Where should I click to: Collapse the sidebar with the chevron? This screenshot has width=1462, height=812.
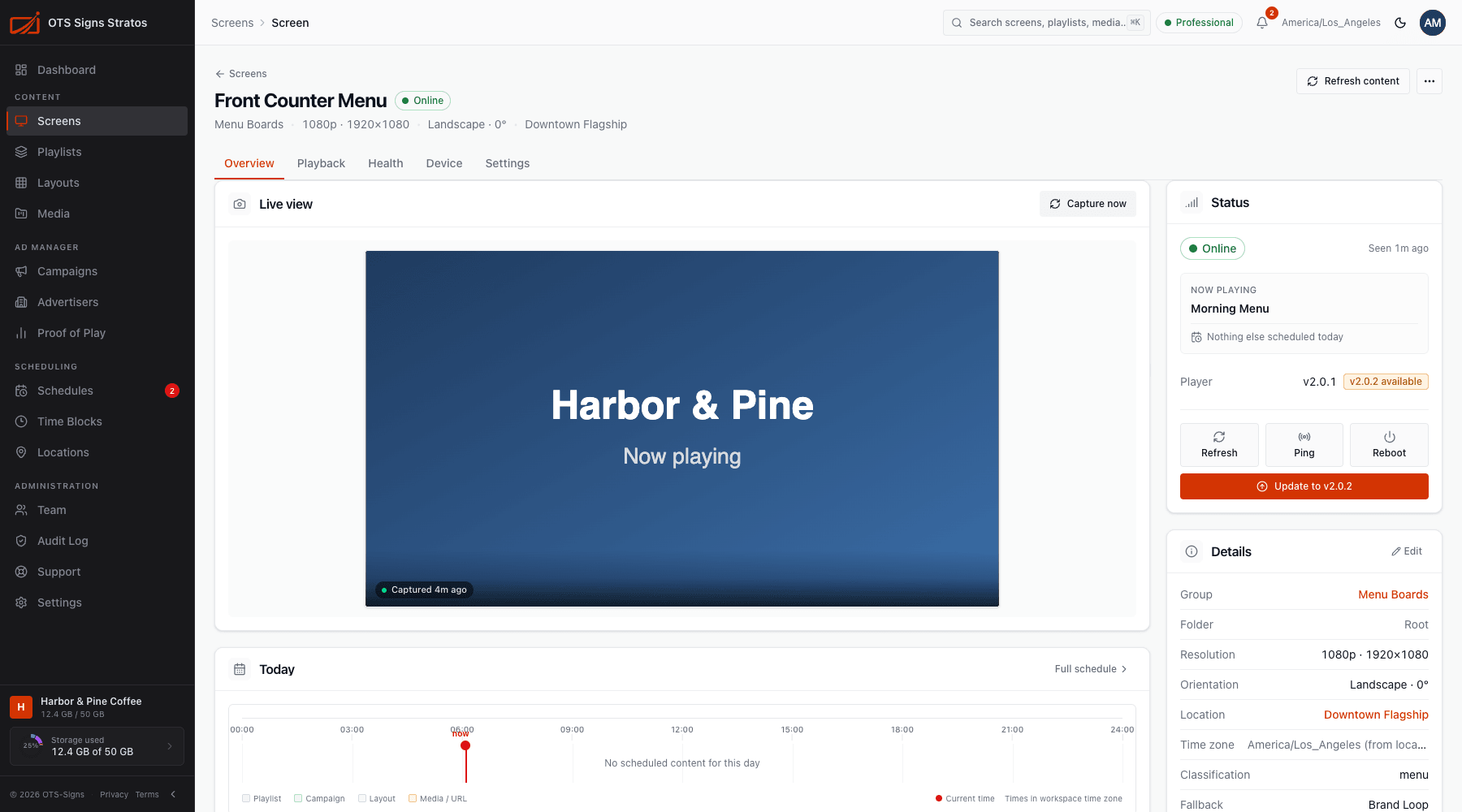(x=173, y=794)
